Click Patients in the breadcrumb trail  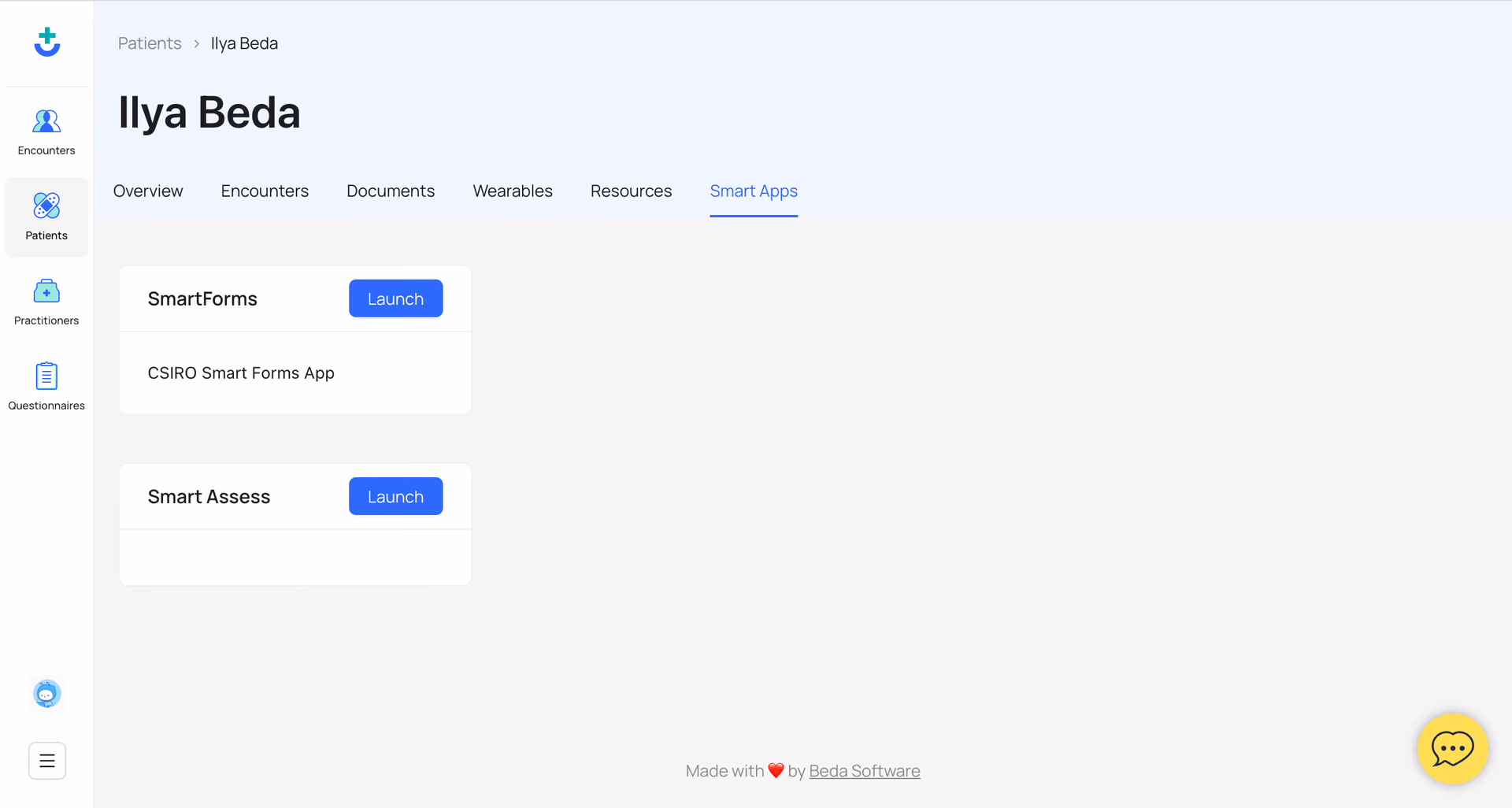click(x=149, y=43)
